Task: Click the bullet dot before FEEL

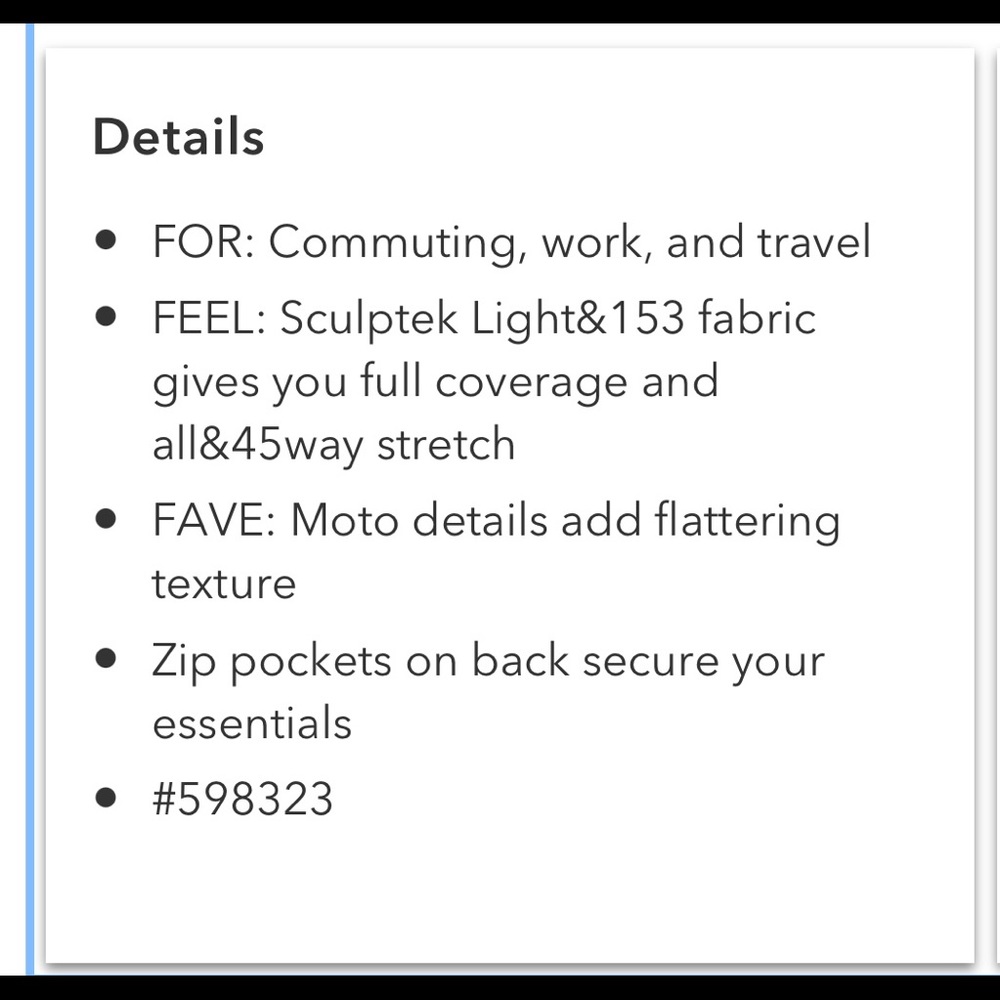Action: tap(106, 318)
